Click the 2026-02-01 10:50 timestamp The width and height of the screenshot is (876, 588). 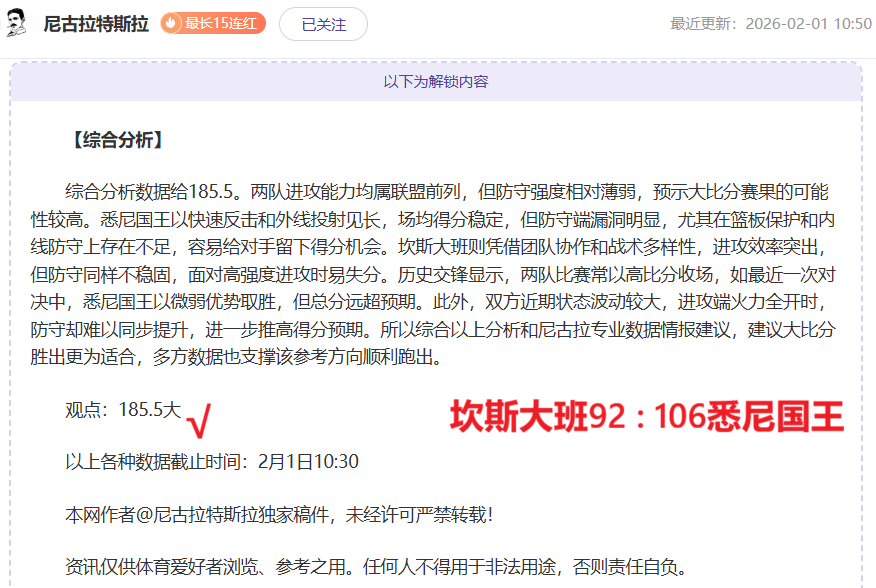click(809, 24)
